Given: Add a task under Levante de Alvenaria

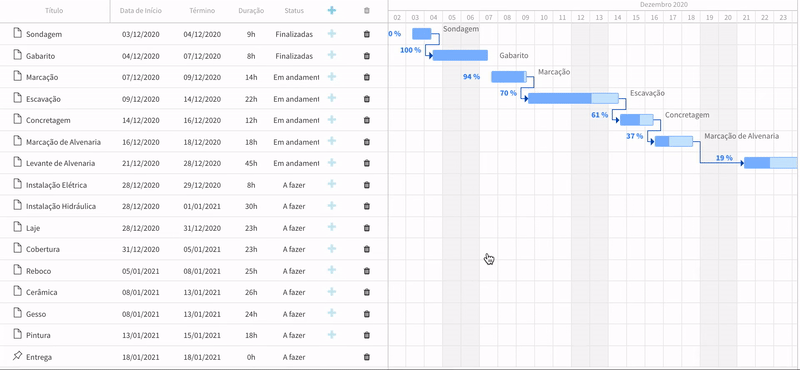Looking at the screenshot, I should (x=332, y=162).
